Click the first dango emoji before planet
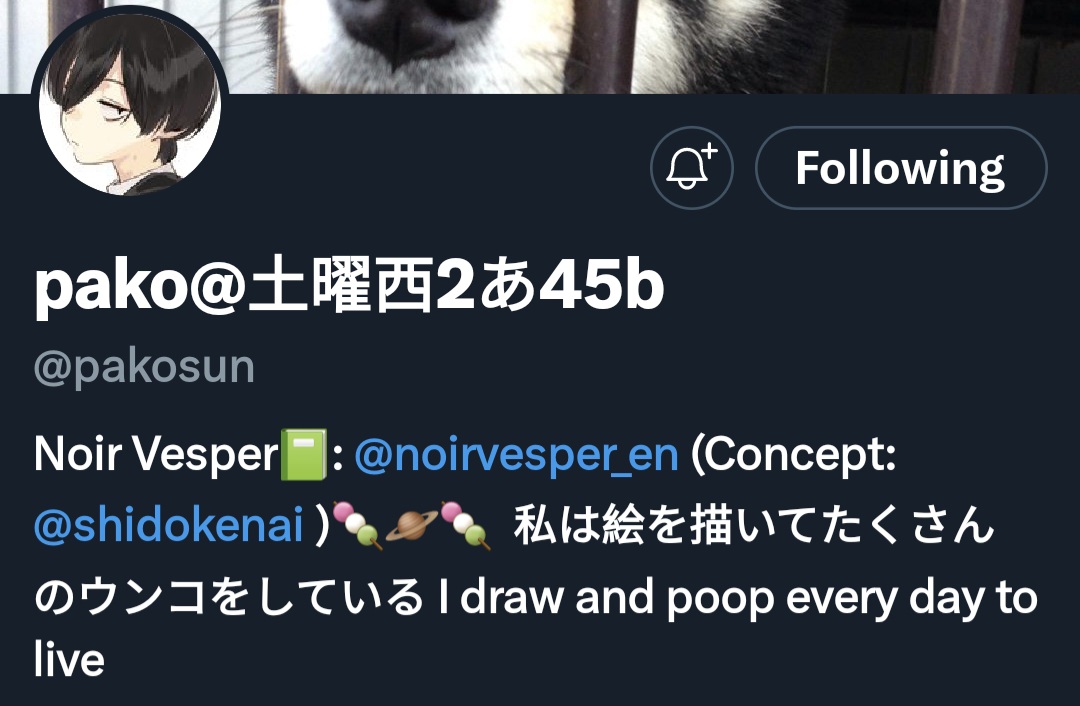The width and height of the screenshot is (1080, 706). 357,526
